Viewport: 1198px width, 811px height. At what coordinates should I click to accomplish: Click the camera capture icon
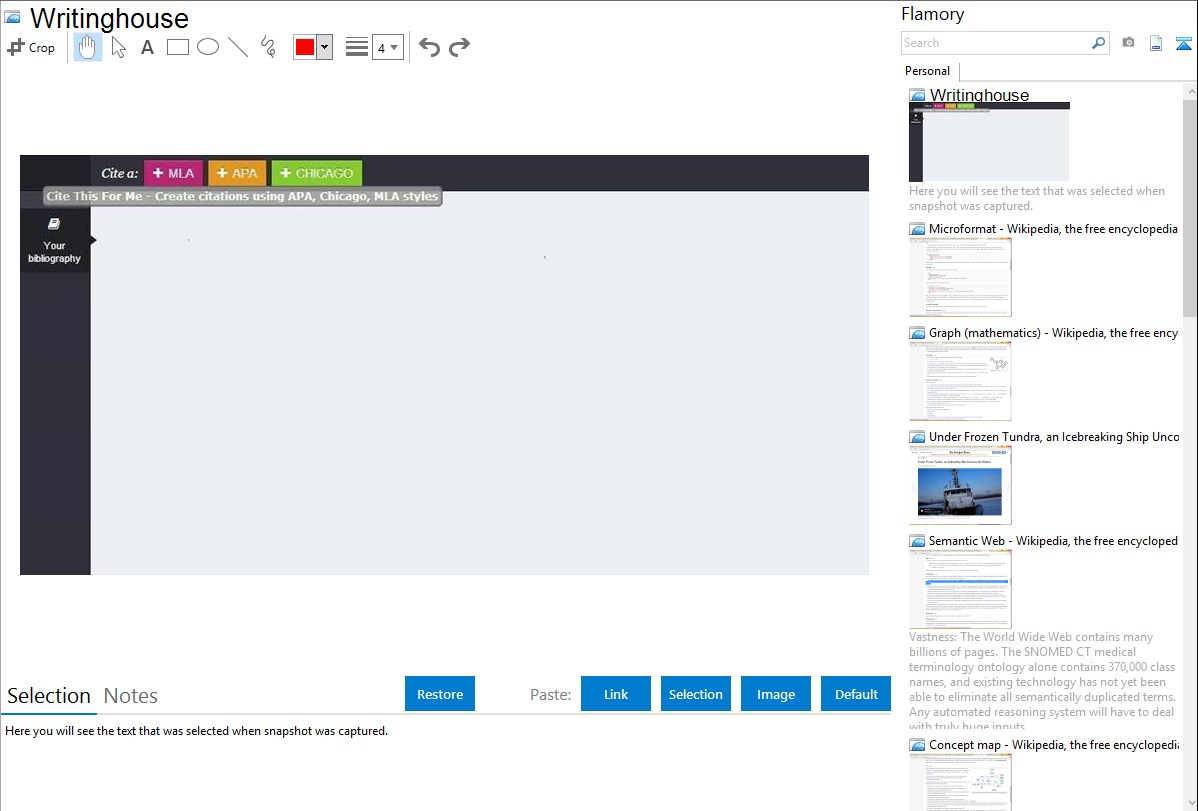coord(1128,43)
